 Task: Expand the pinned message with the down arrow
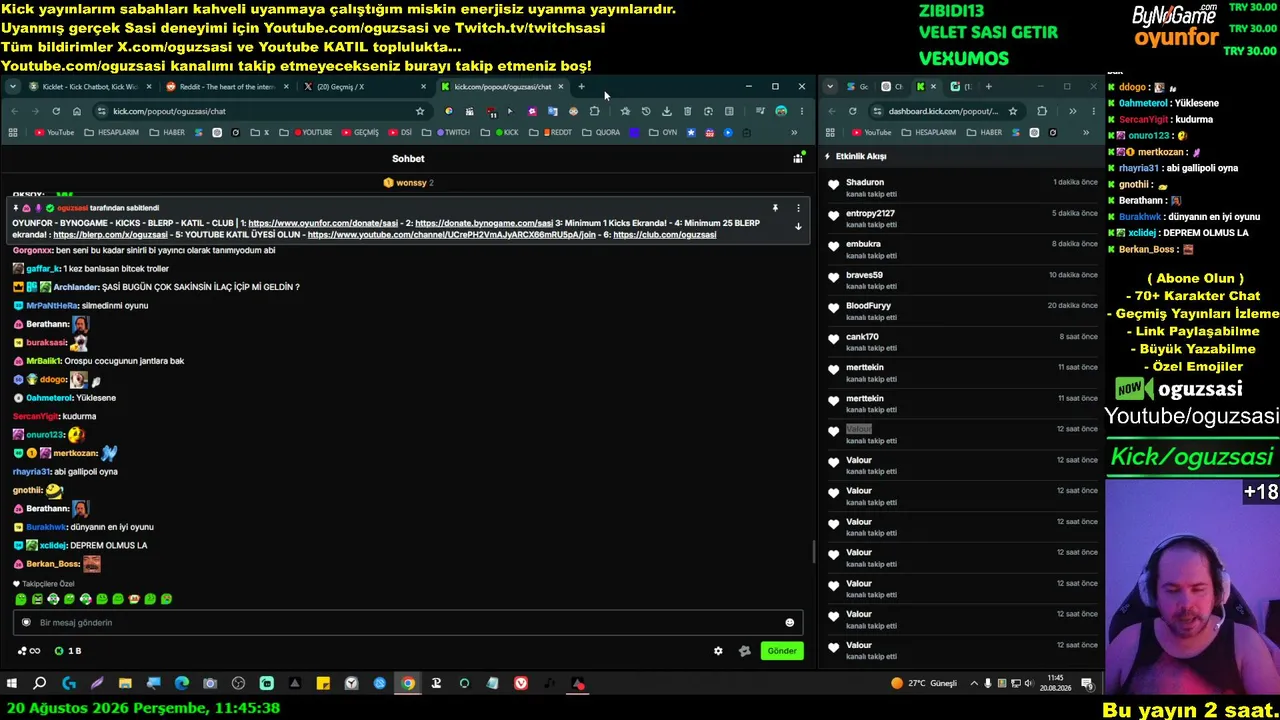tap(798, 227)
